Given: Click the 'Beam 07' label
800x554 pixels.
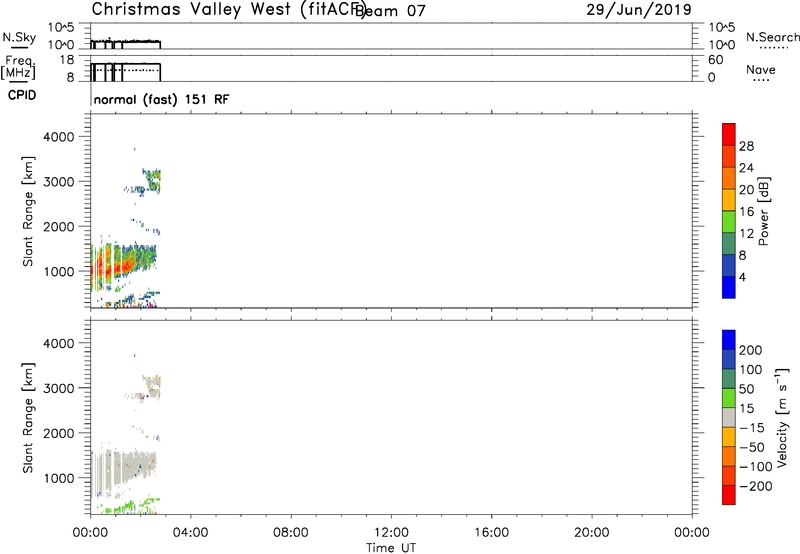Looking at the screenshot, I should [x=390, y=10].
